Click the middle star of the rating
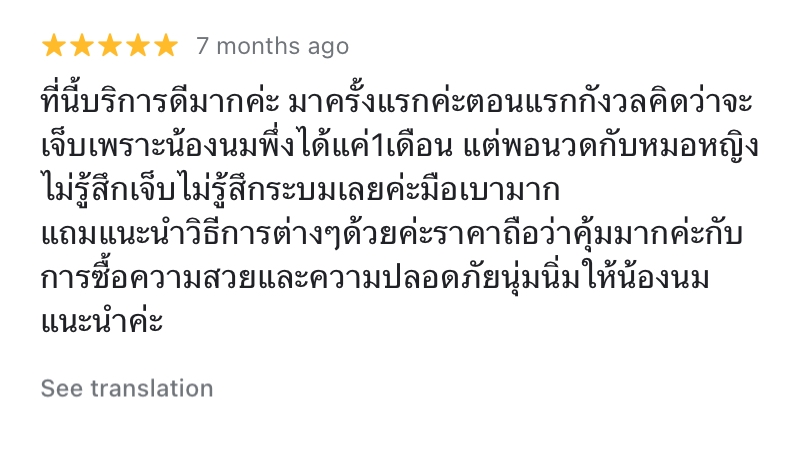Image resolution: width=806 pixels, height=463 pixels. pos(110,46)
